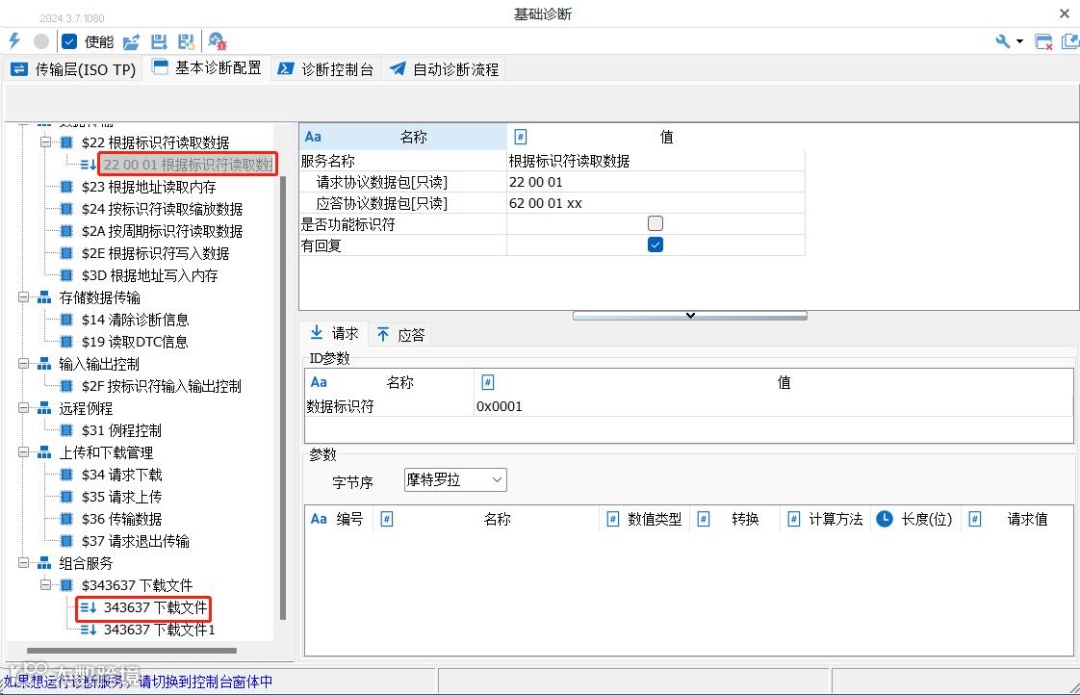Open the wrench tools dropdown
Image resolution: width=1080 pixels, height=695 pixels.
[1009, 41]
